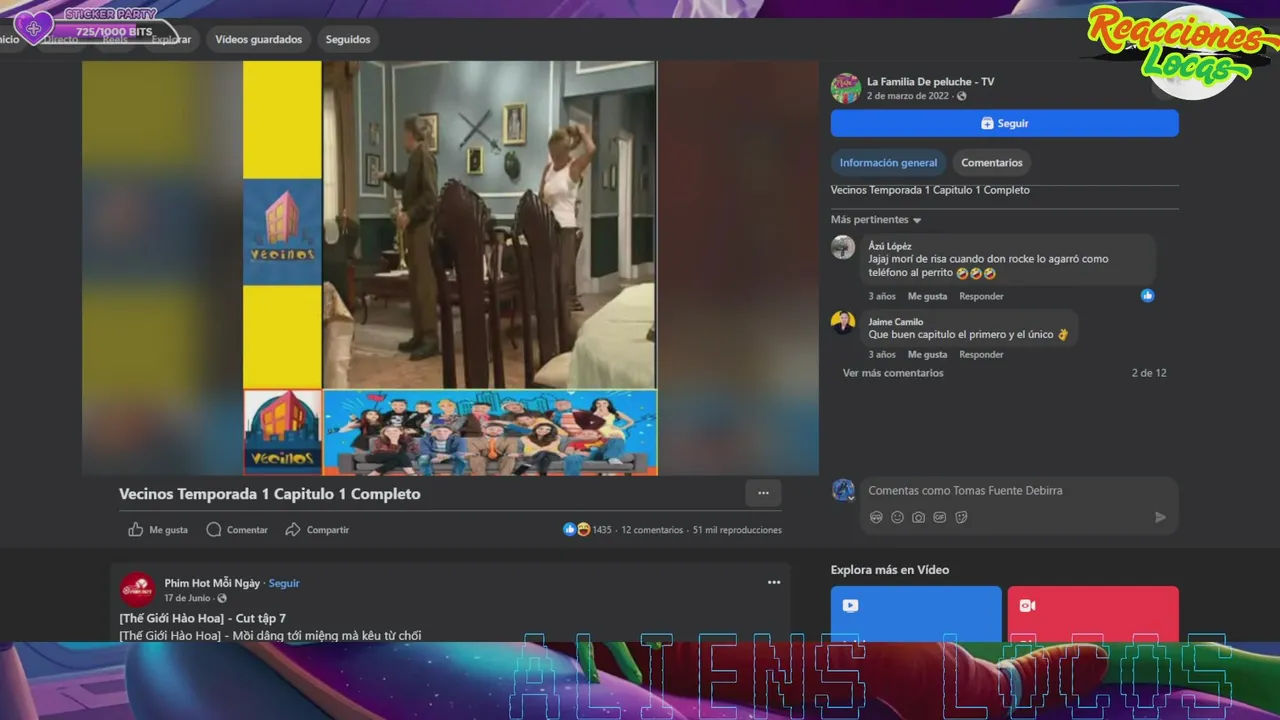The image size is (1280, 720).
Task: Open the Seguidos tab
Action: point(348,39)
